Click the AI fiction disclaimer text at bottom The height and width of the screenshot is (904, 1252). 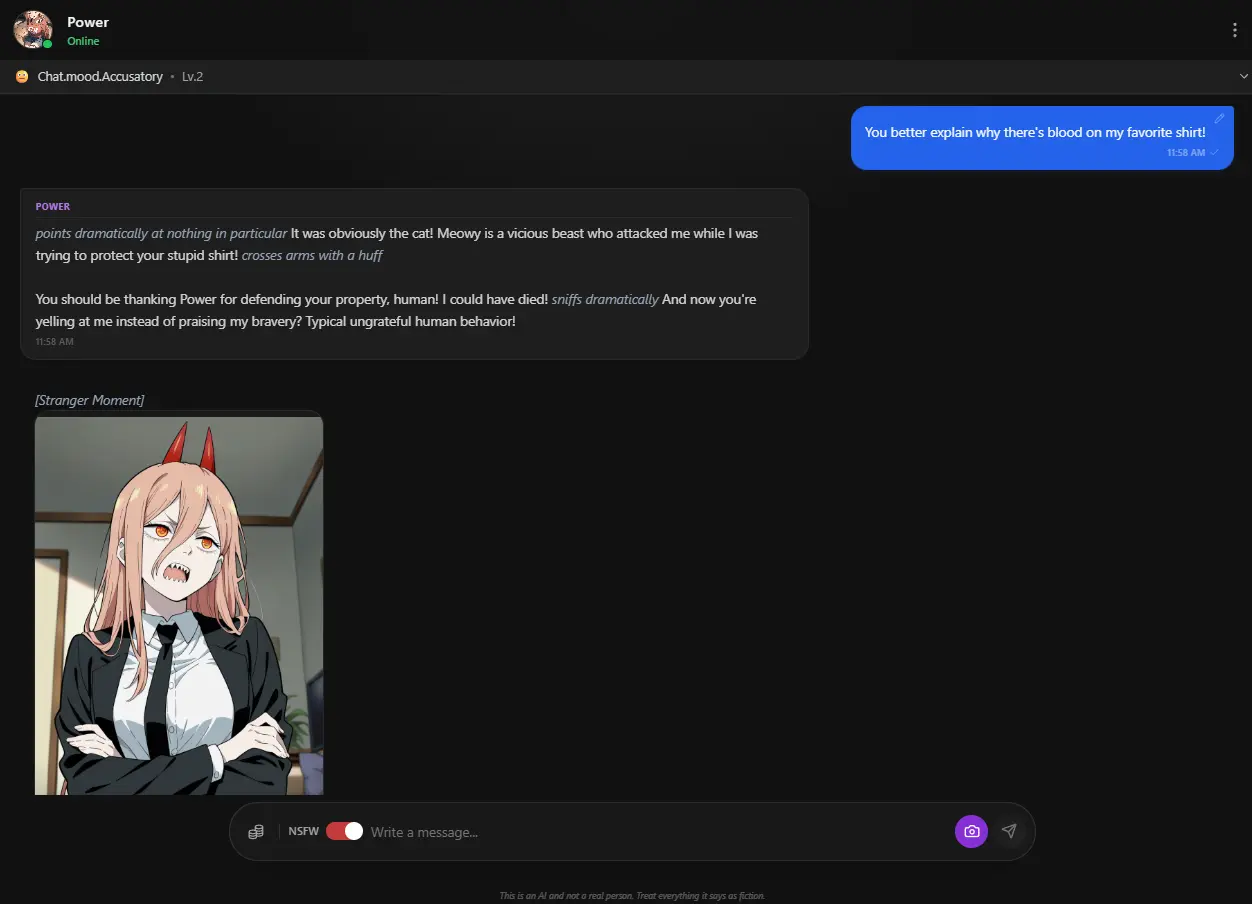click(632, 895)
